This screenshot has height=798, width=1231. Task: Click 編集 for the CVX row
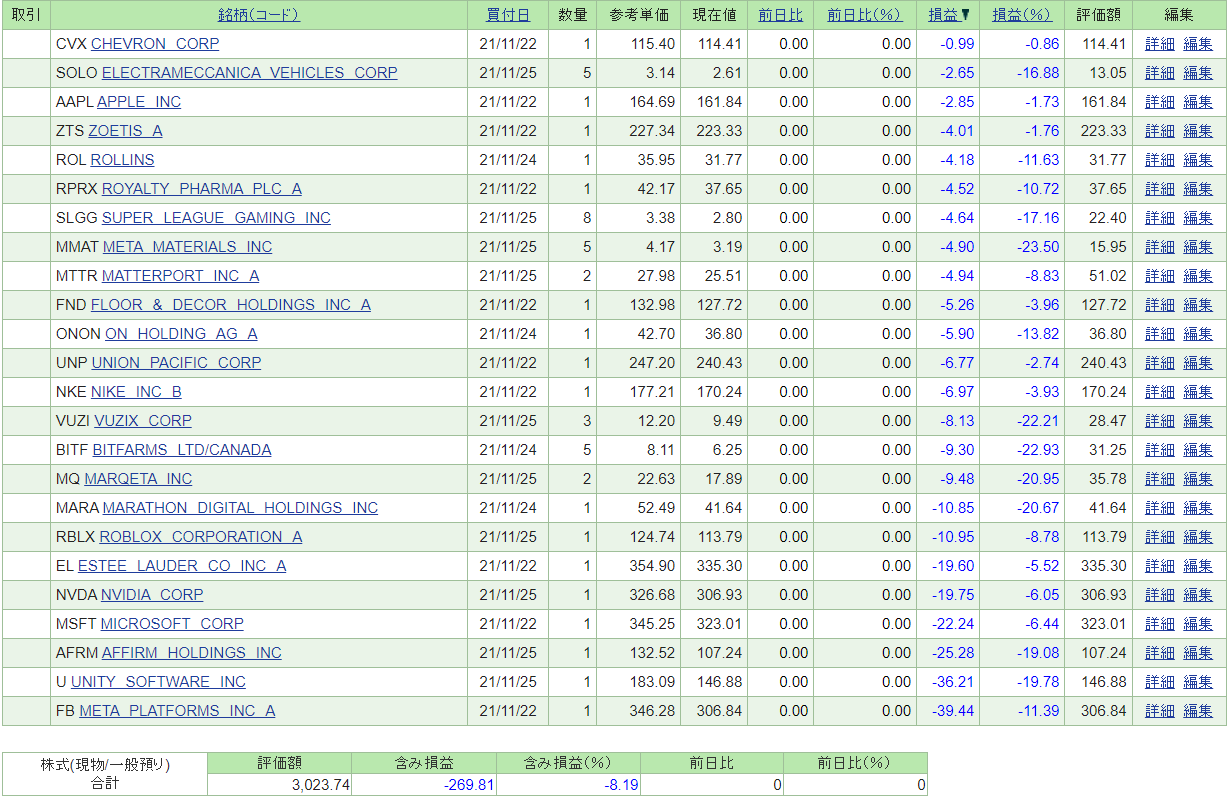pyautogui.click(x=1198, y=44)
